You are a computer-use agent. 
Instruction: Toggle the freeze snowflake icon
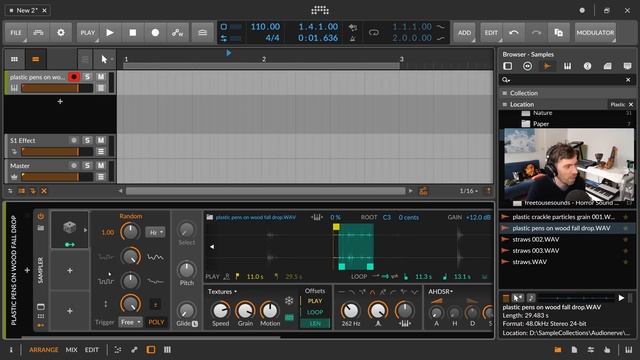click(x=289, y=301)
